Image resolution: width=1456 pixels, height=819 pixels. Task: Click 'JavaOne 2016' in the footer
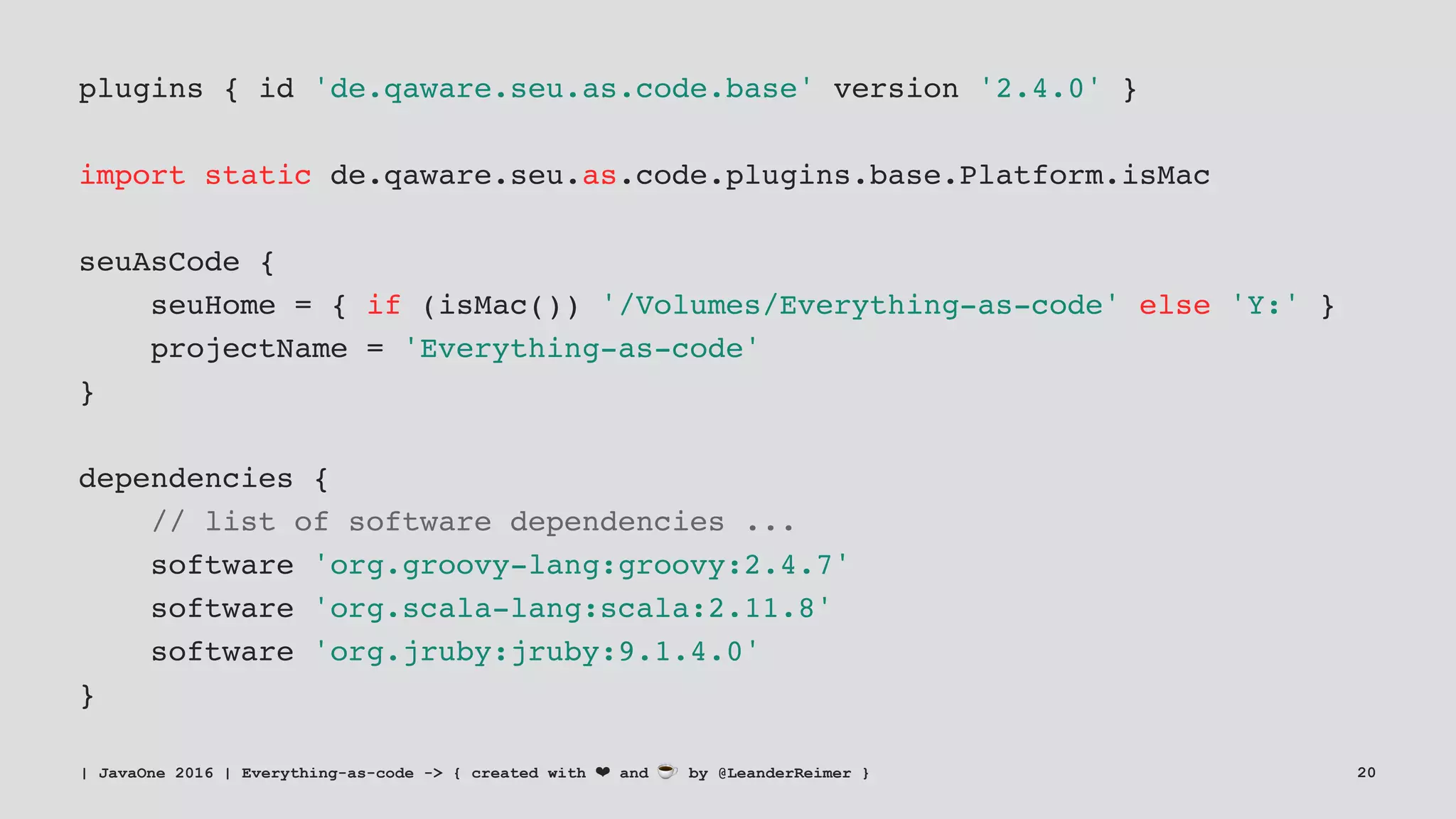(x=156, y=773)
